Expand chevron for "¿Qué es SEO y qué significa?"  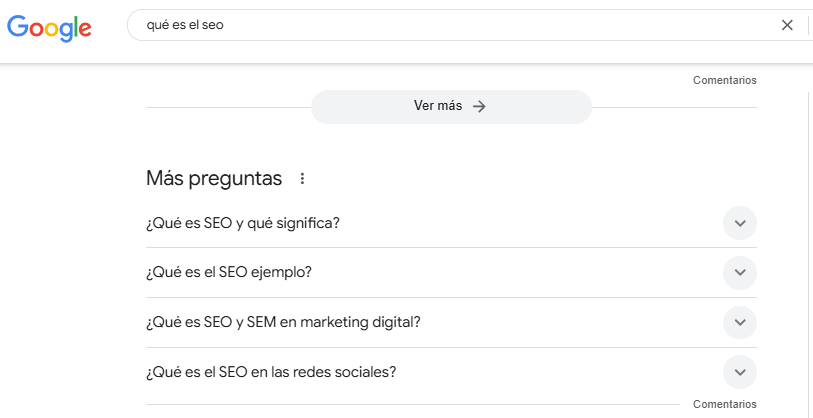[x=740, y=223]
